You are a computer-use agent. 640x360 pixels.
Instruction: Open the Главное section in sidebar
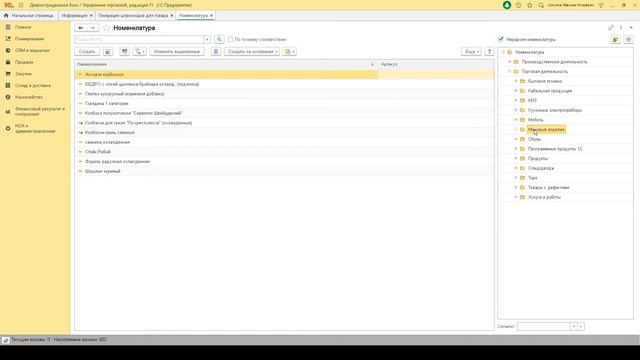click(23, 27)
